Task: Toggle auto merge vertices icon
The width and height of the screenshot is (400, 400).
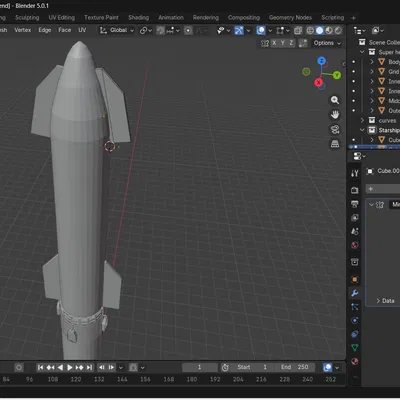Action: pos(303,43)
